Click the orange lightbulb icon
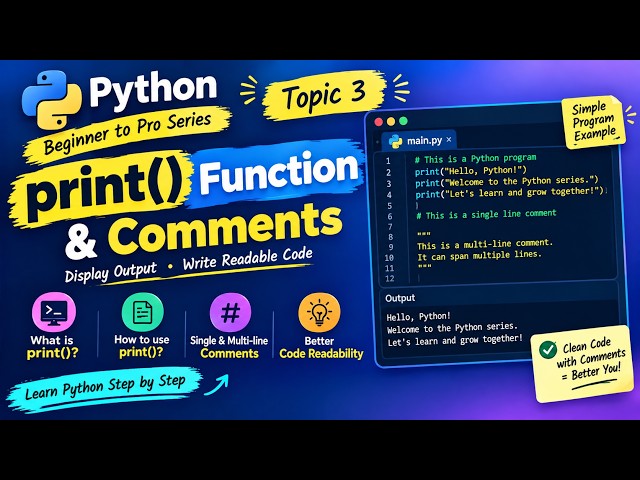 (319, 313)
